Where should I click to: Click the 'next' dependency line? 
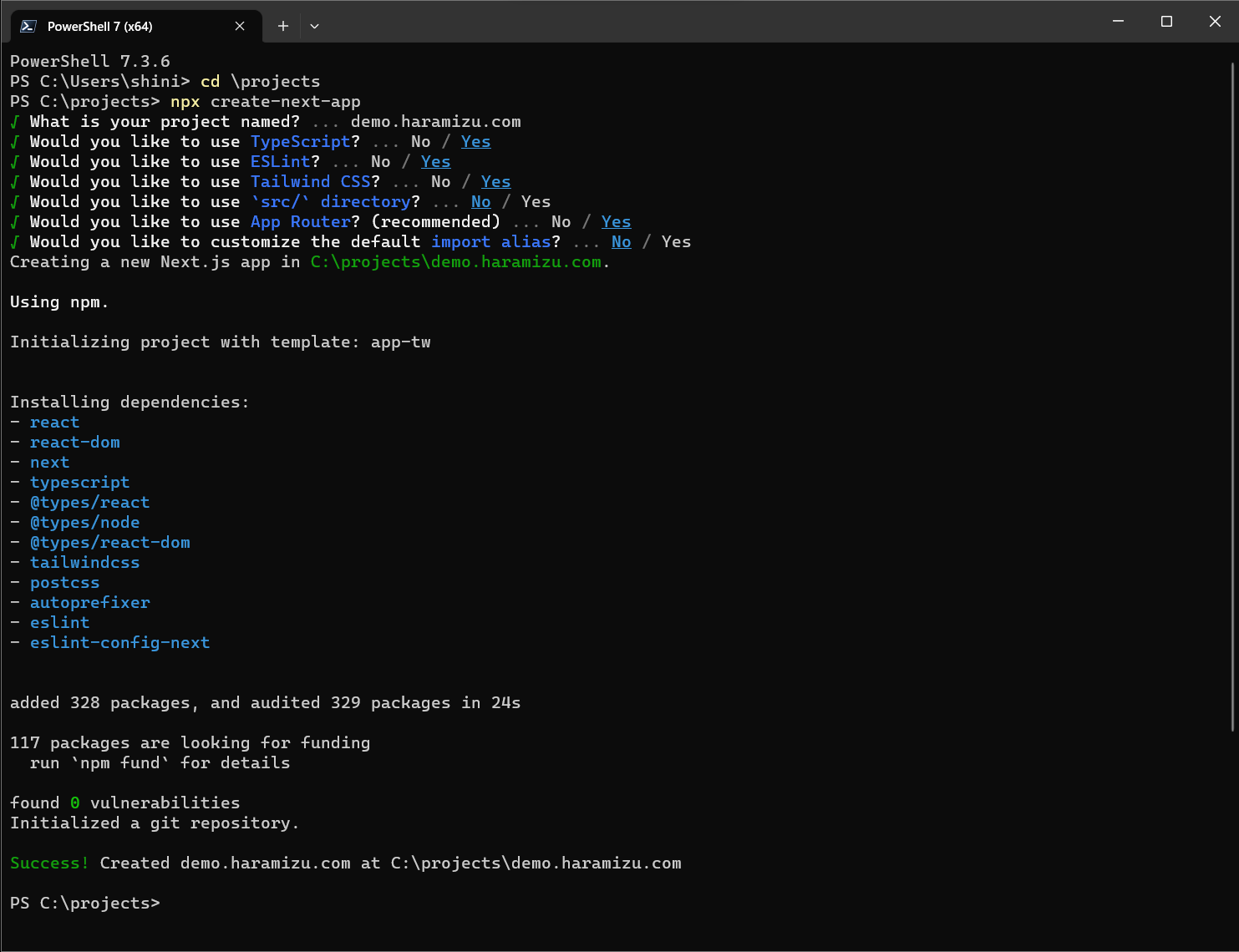tap(49, 463)
